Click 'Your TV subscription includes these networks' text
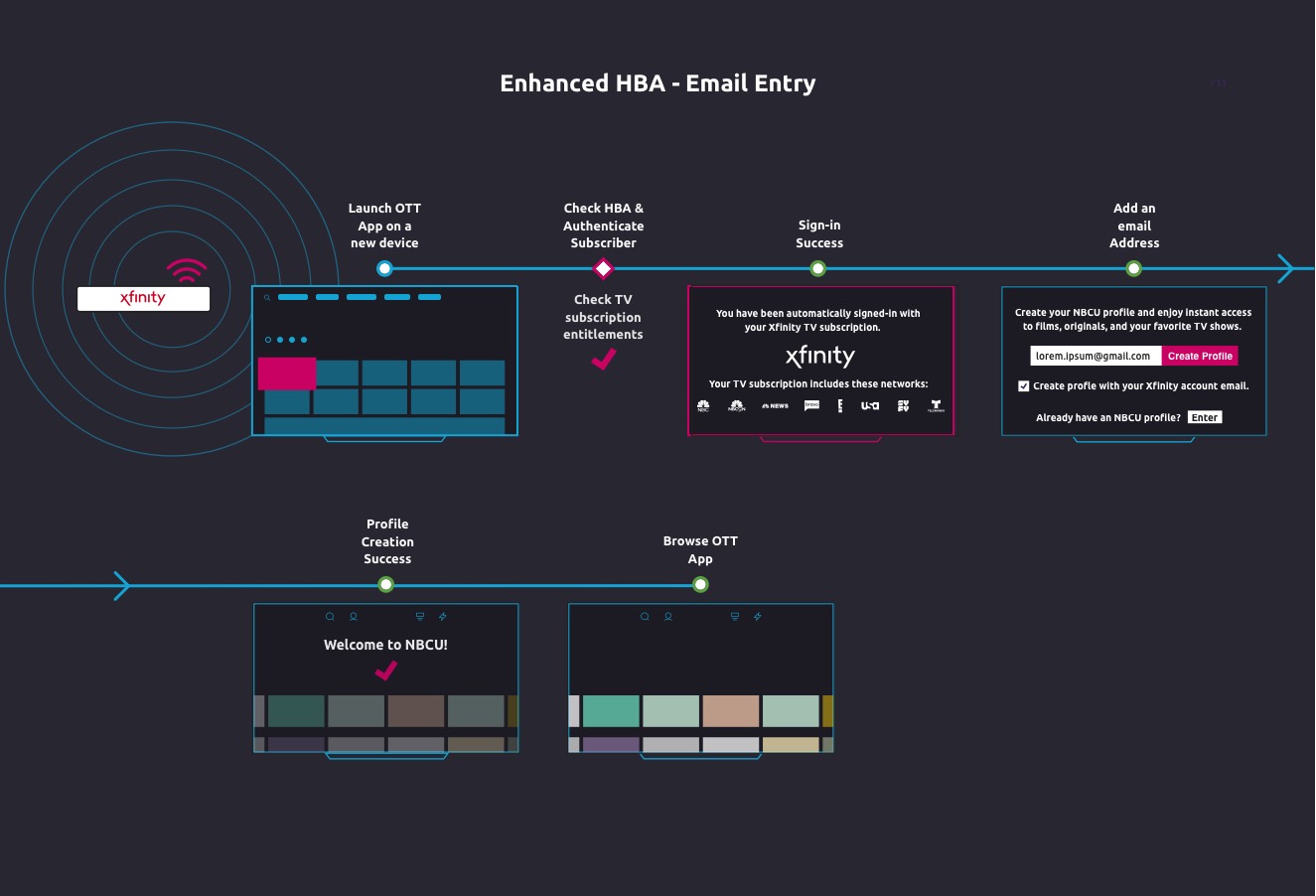The height and width of the screenshot is (896, 1316). [x=818, y=383]
